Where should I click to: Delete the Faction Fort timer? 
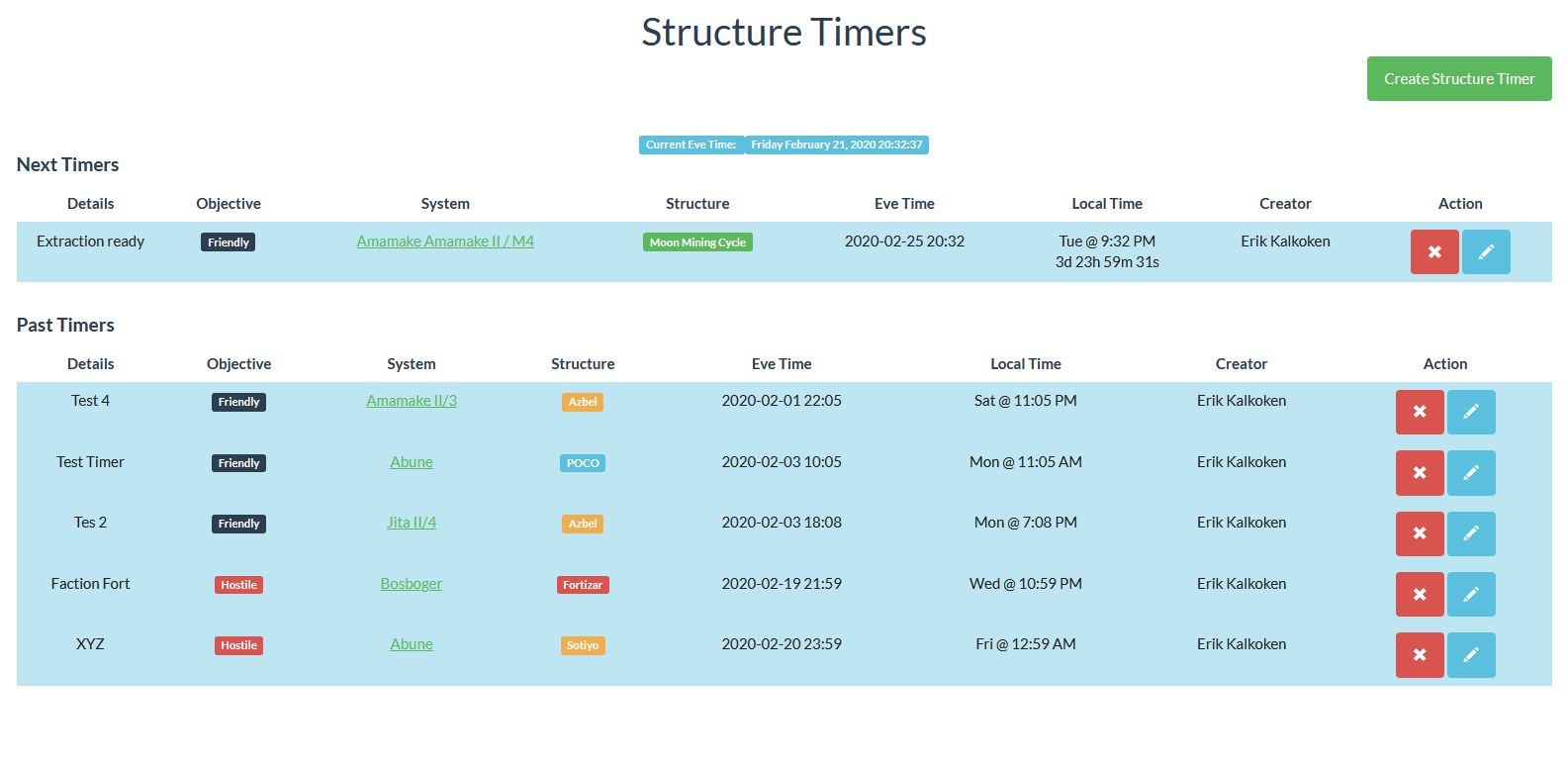pos(1419,595)
